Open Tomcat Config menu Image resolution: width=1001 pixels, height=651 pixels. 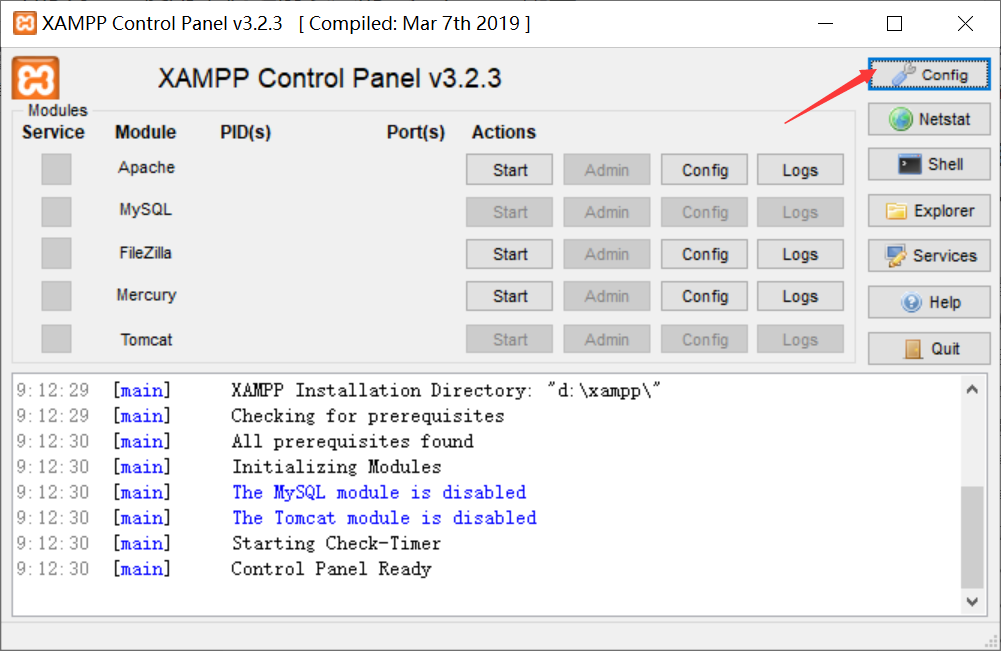704,339
